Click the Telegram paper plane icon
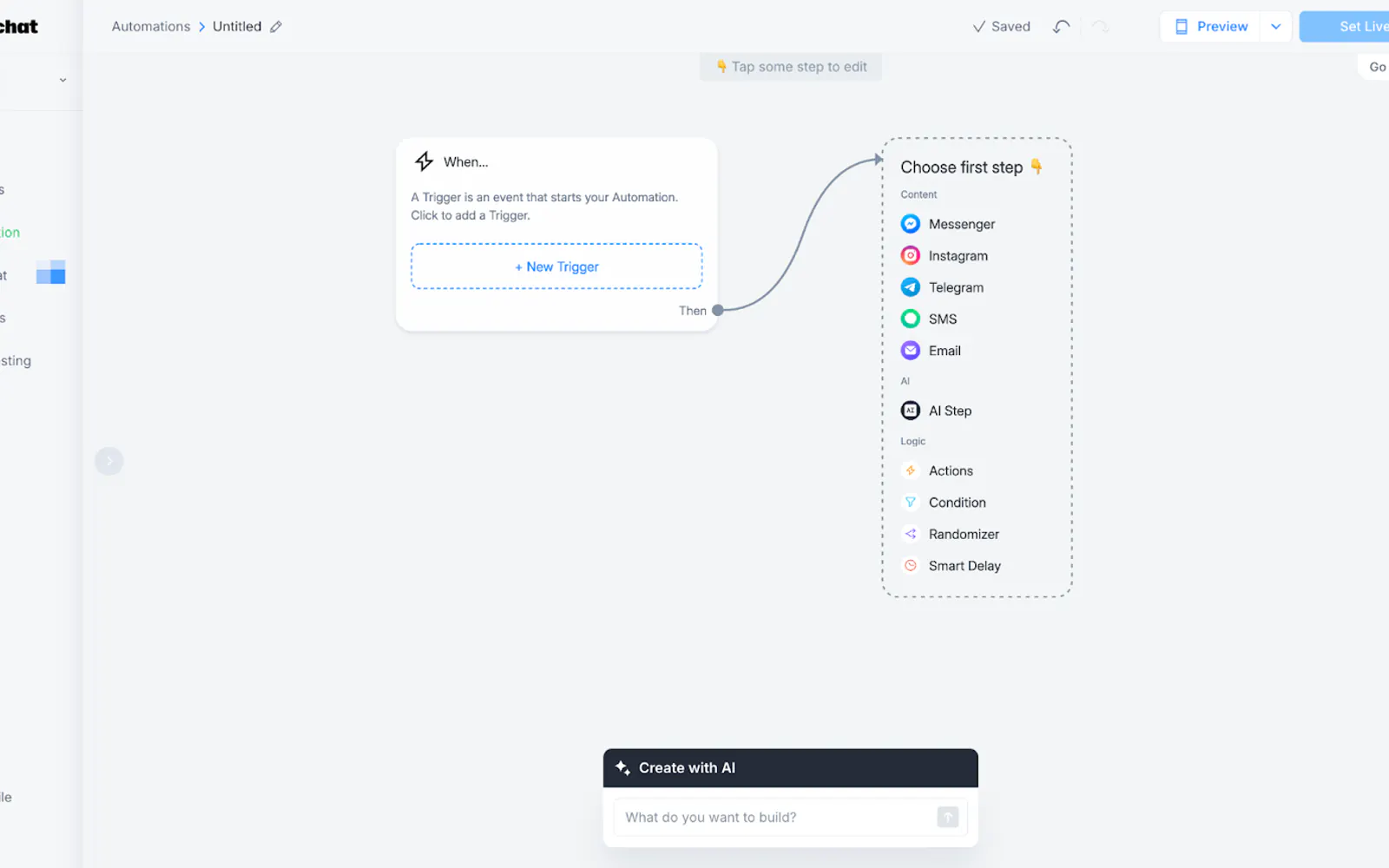The width and height of the screenshot is (1389, 868). [x=910, y=287]
